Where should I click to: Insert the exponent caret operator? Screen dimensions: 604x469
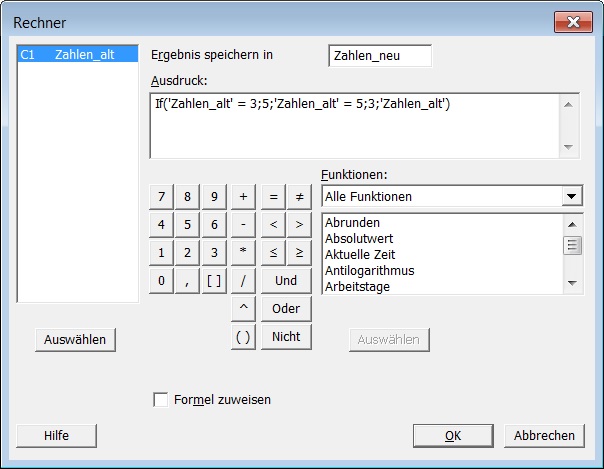click(243, 308)
